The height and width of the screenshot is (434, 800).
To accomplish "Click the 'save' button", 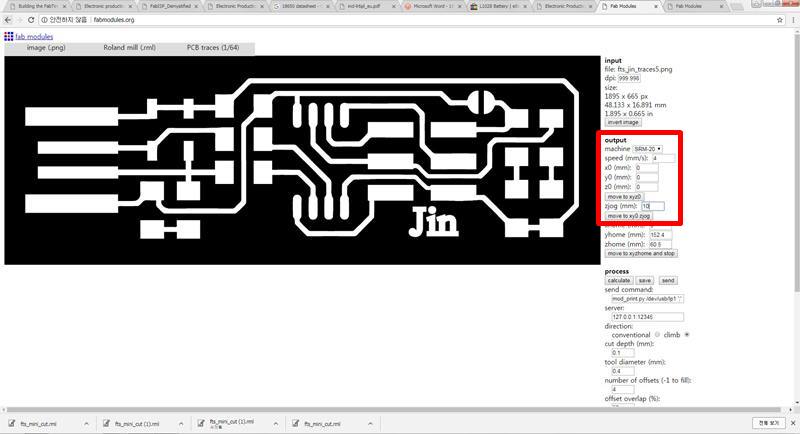I will tap(644, 280).
